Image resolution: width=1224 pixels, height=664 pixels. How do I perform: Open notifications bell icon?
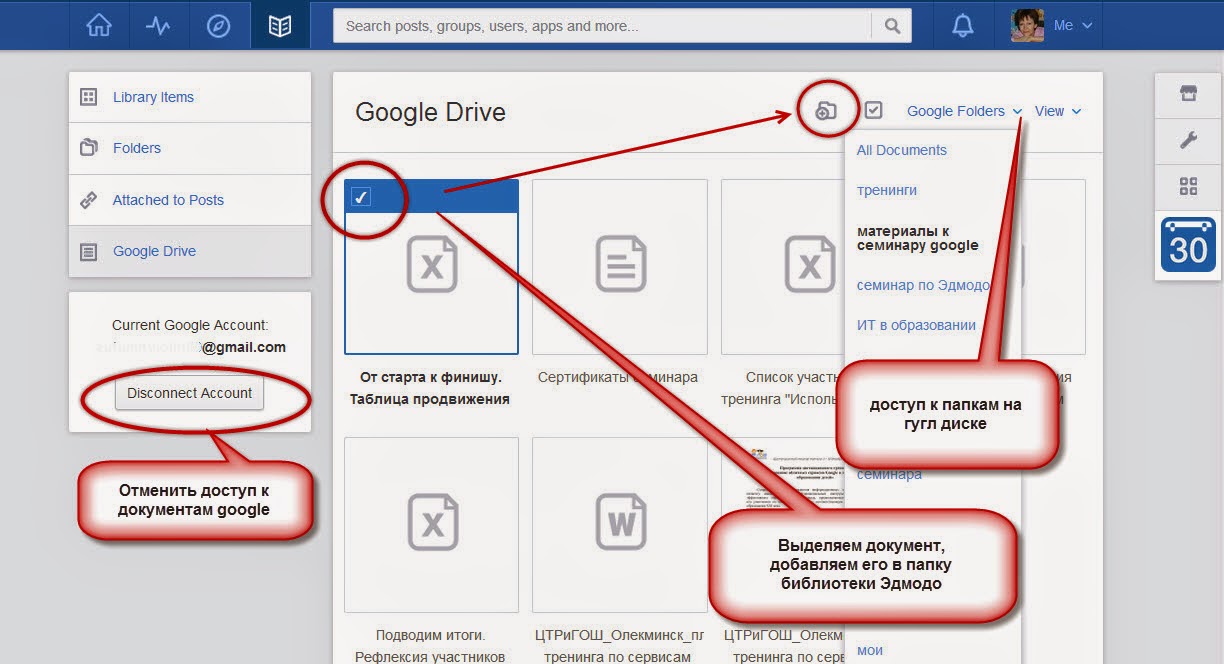tap(963, 26)
